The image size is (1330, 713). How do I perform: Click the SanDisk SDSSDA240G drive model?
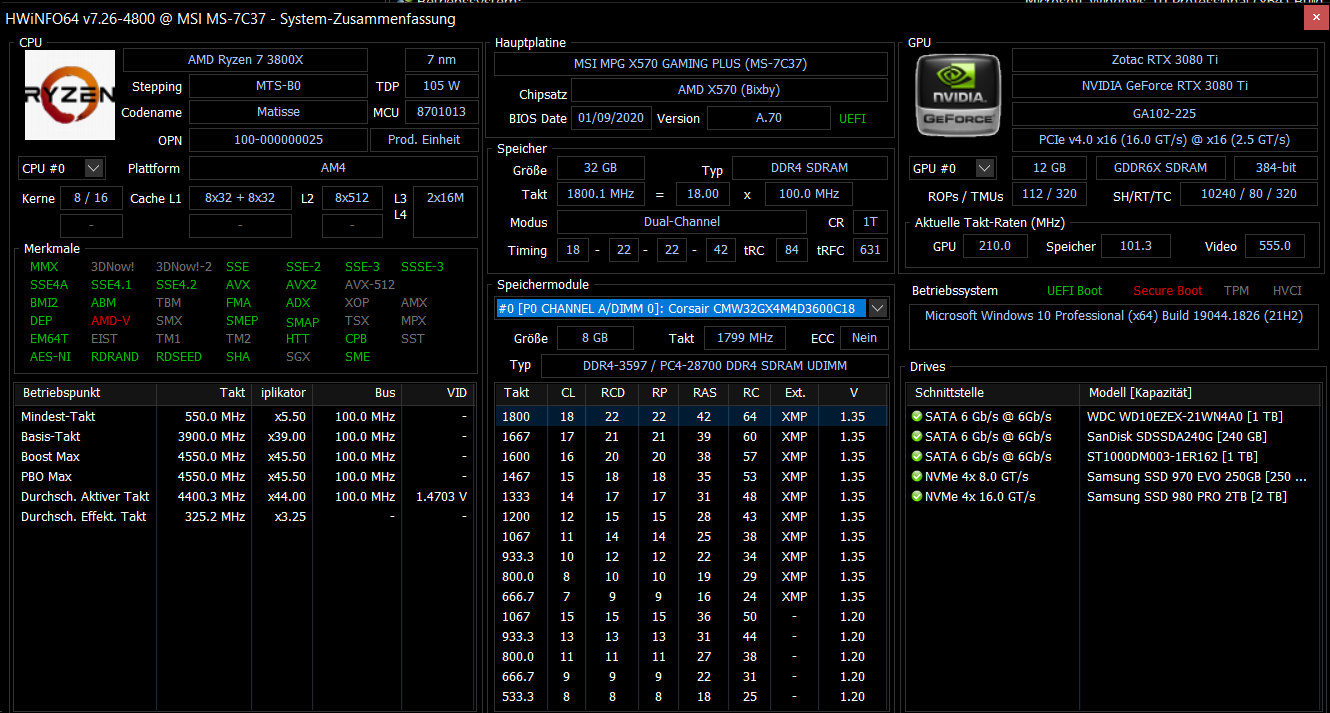point(1176,436)
